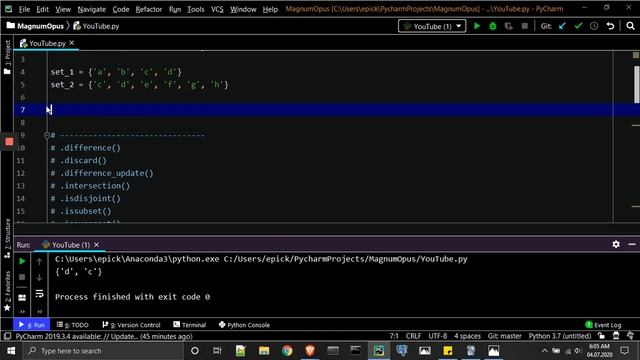
Task: Open the Terminal tool window
Action: [189, 325]
